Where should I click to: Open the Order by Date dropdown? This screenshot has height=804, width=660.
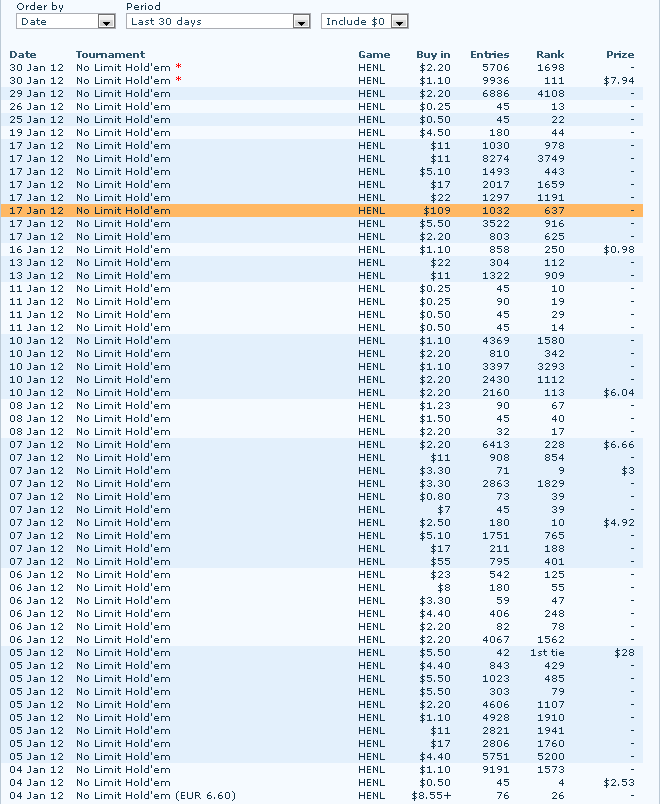[x=65, y=22]
